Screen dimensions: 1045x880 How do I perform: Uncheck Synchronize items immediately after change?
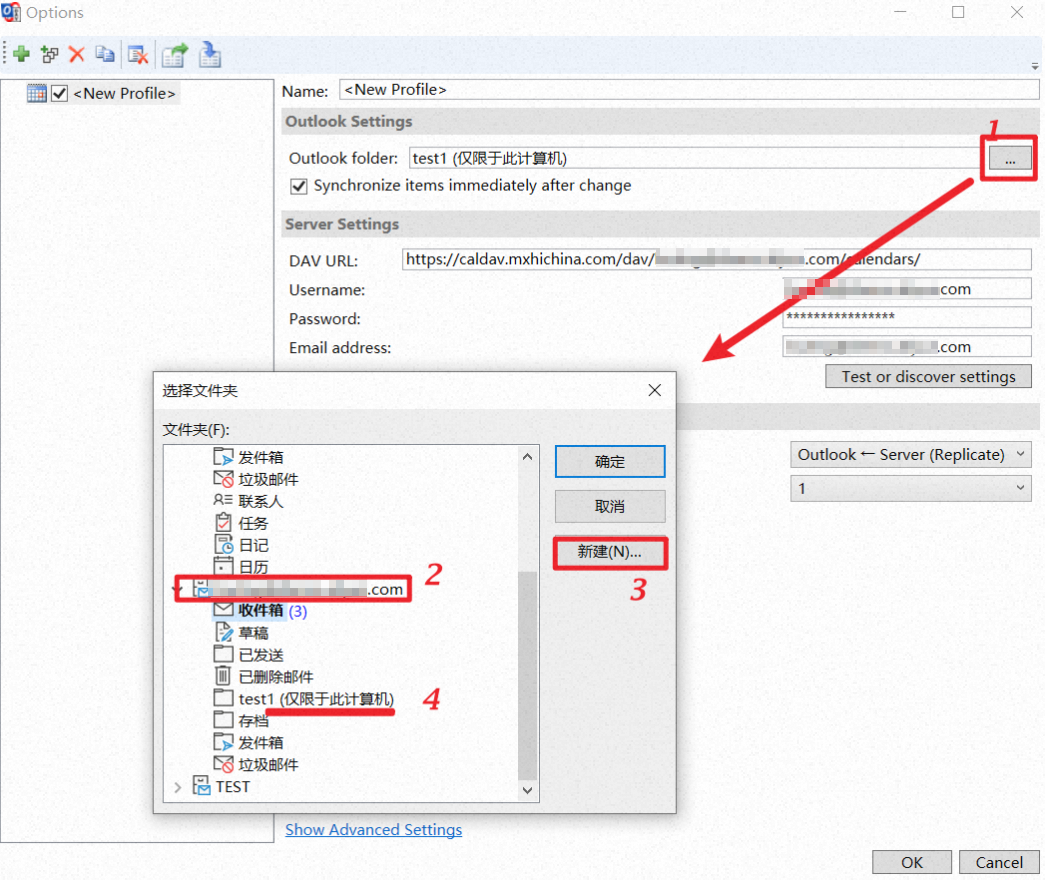click(299, 186)
